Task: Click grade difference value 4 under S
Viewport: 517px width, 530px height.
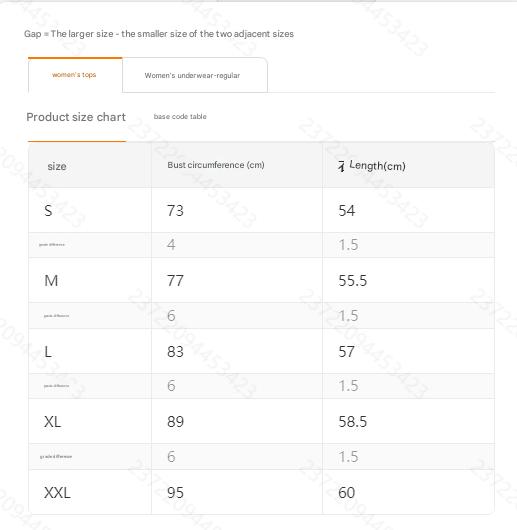Action: click(171, 244)
